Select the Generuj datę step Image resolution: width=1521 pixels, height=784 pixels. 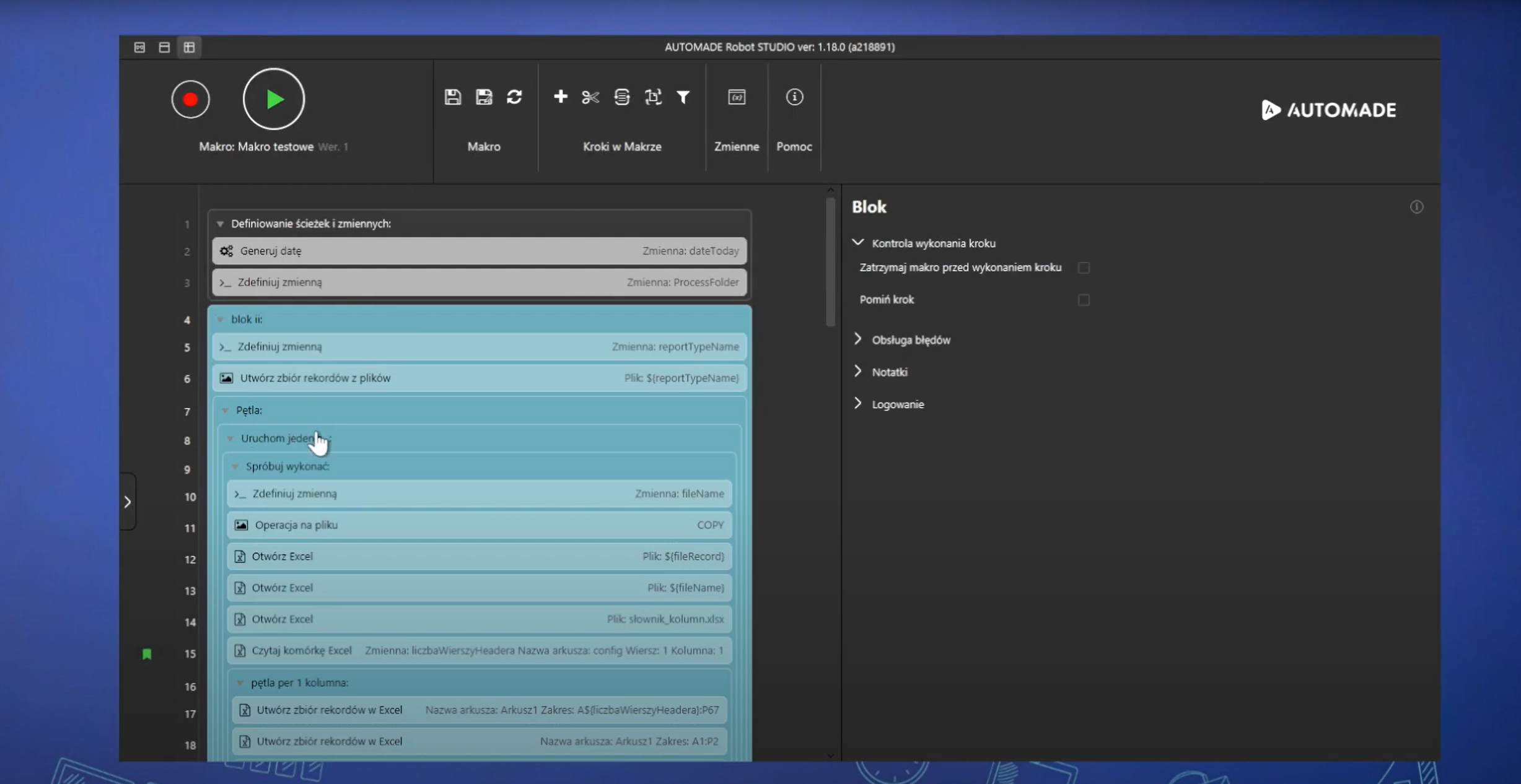[480, 251]
